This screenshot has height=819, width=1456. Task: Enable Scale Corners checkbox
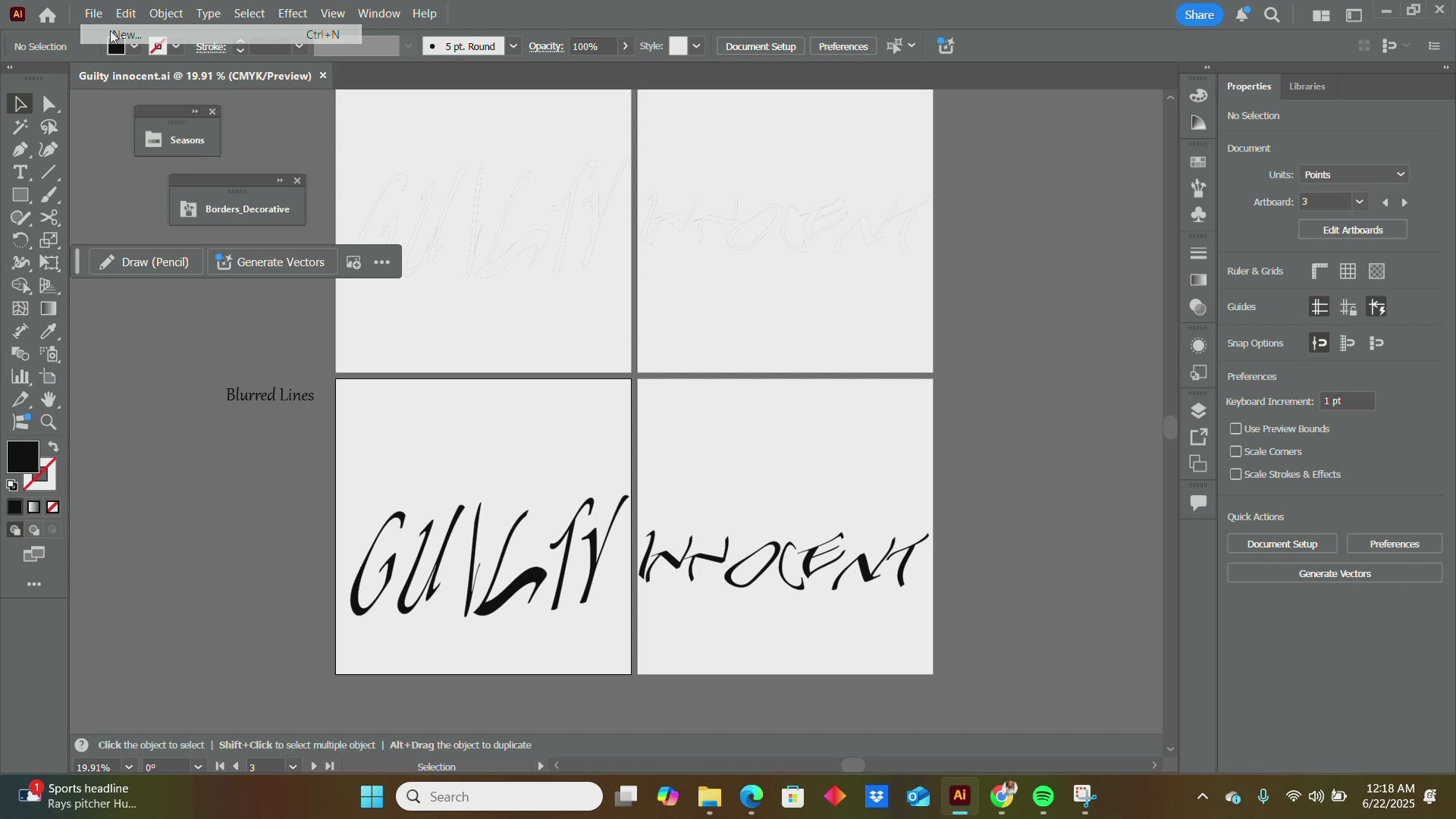[1236, 452]
